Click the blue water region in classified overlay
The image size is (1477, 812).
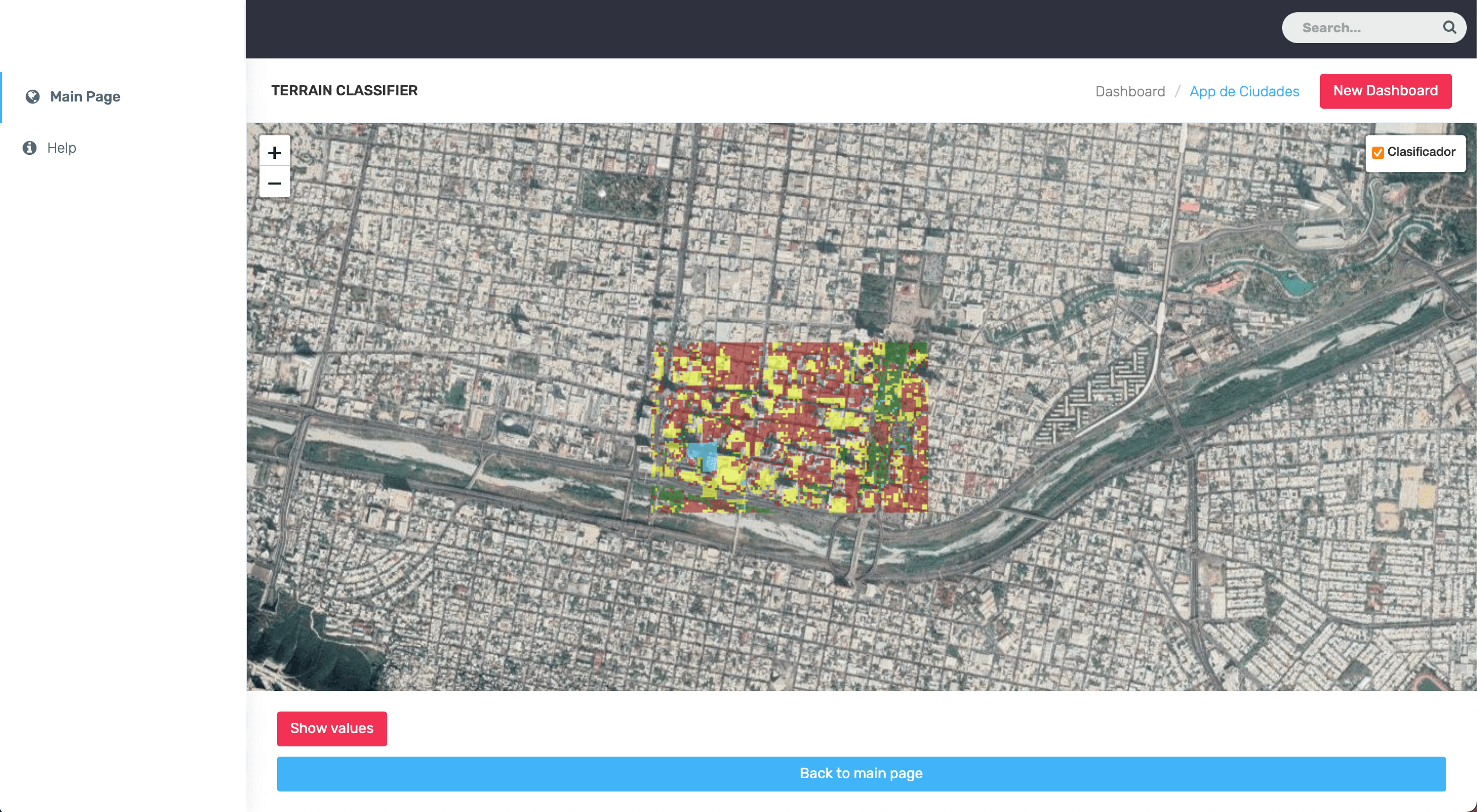(704, 454)
